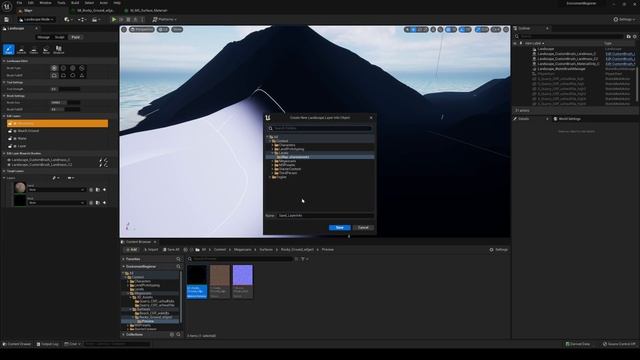Screen dimensions: 640x360
Task: Click search icon beside EnvironmentBeginner header
Action: point(178,267)
